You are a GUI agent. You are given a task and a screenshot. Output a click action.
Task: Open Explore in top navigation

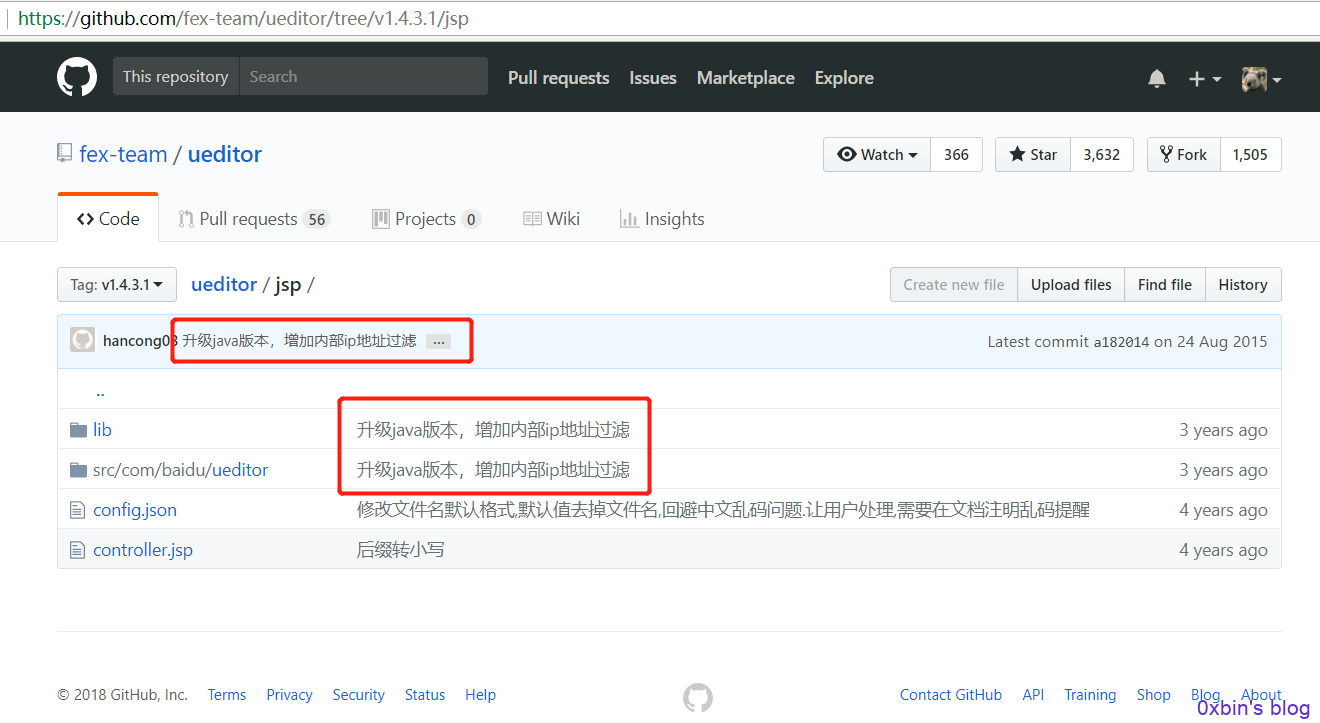pos(844,78)
